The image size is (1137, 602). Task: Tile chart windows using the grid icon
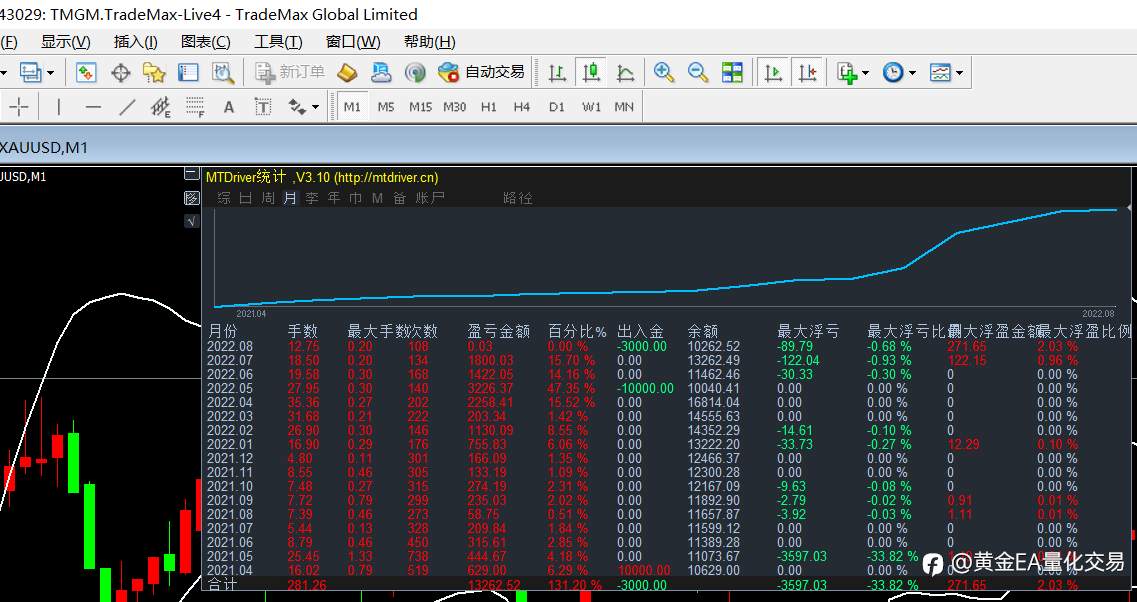[x=732, y=73]
